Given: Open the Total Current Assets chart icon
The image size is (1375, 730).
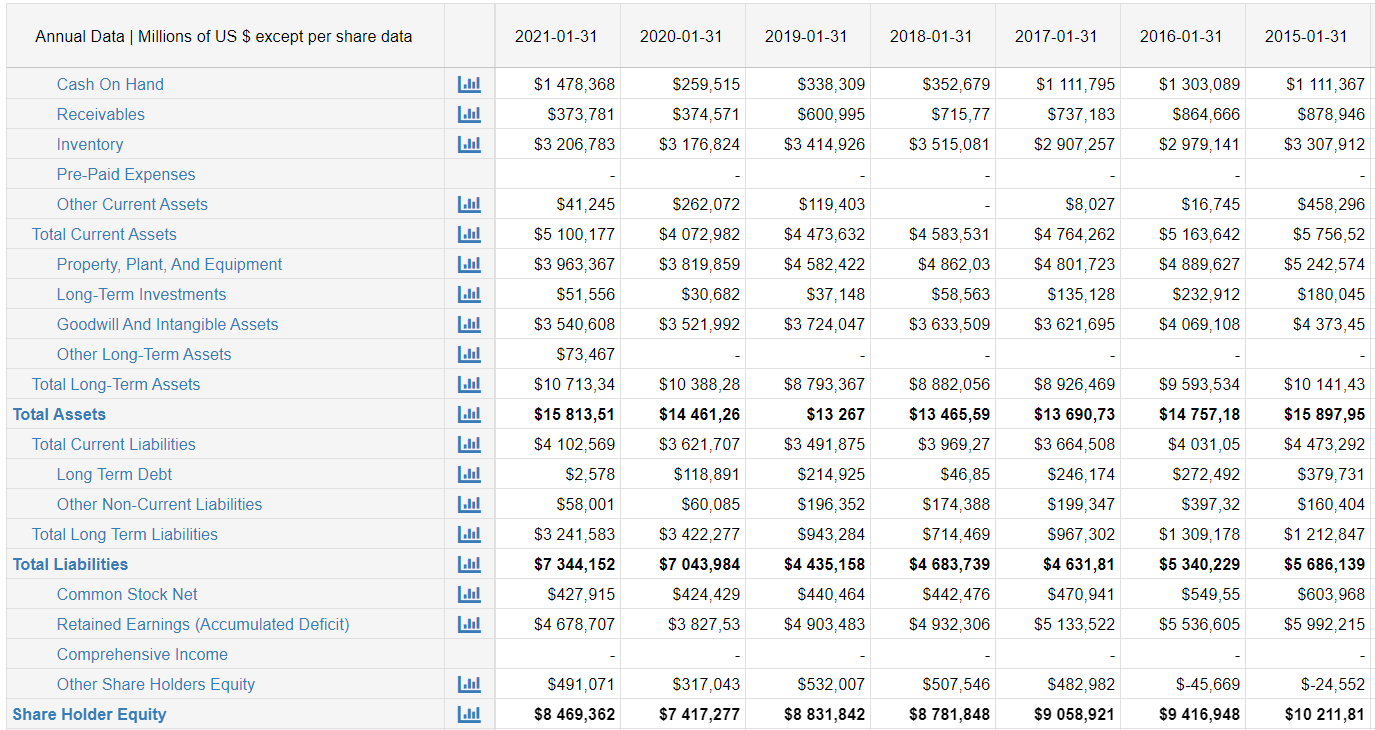Looking at the screenshot, I should [470, 234].
